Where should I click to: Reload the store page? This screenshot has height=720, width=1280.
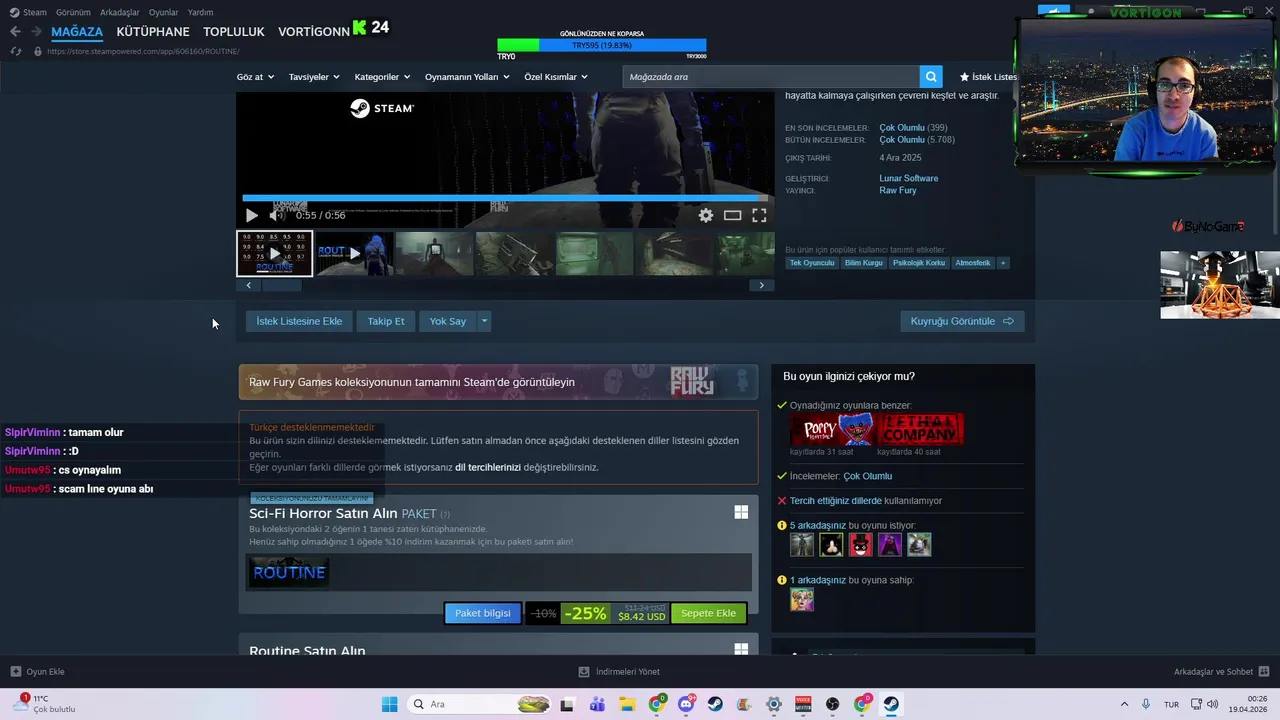point(15,51)
